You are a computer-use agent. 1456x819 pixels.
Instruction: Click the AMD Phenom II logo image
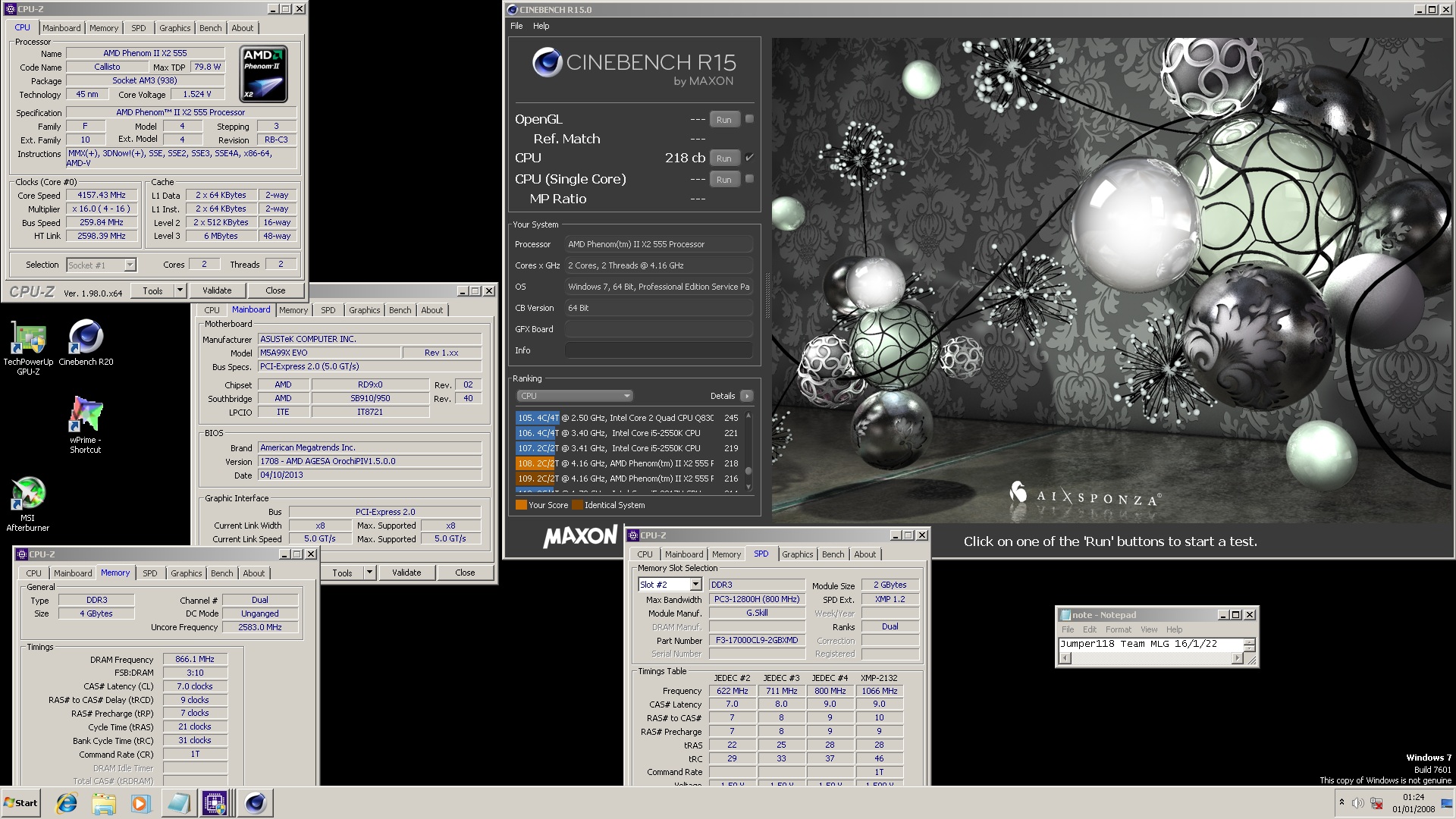point(264,74)
